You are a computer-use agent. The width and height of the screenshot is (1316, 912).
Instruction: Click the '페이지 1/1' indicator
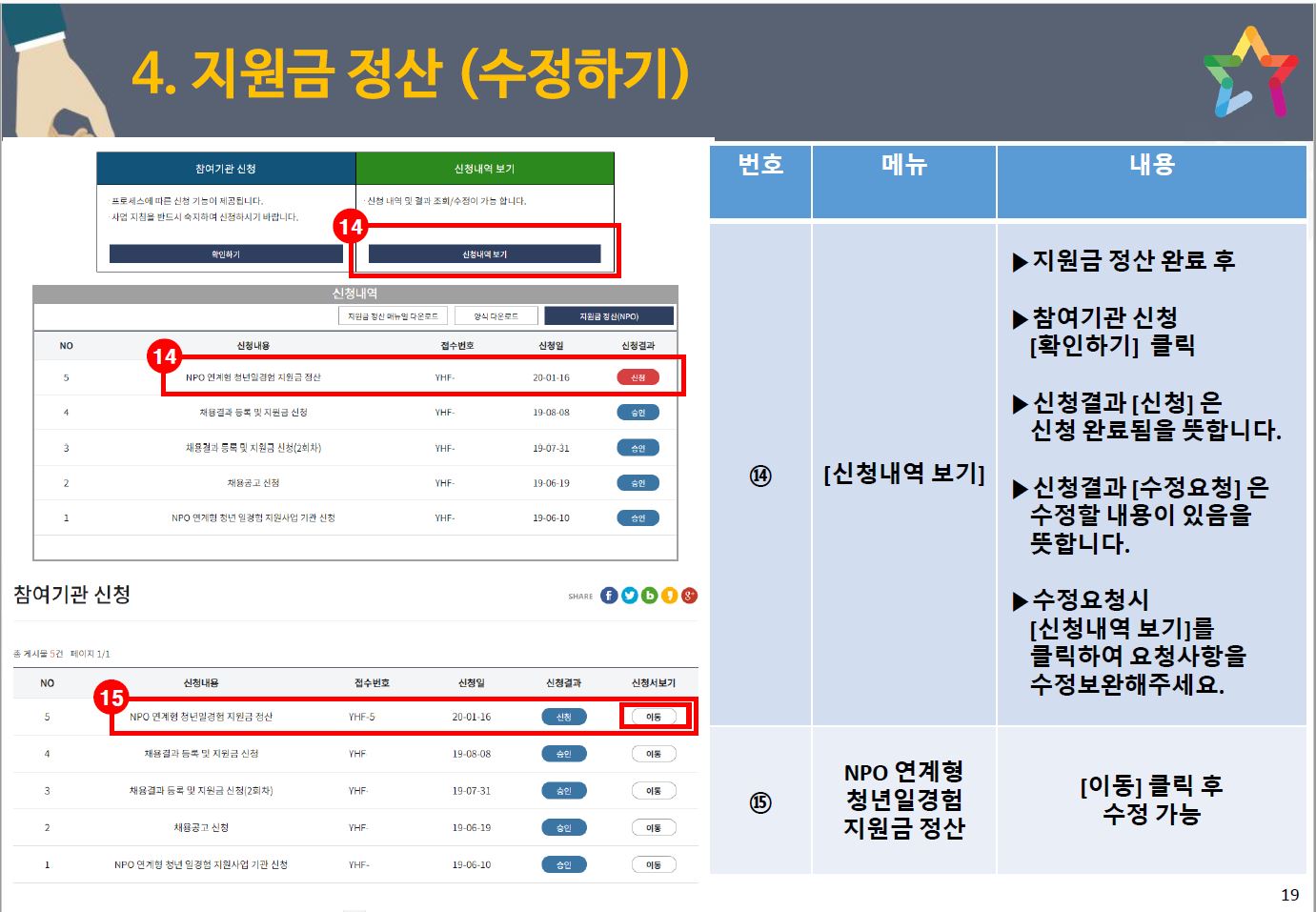tap(91, 654)
